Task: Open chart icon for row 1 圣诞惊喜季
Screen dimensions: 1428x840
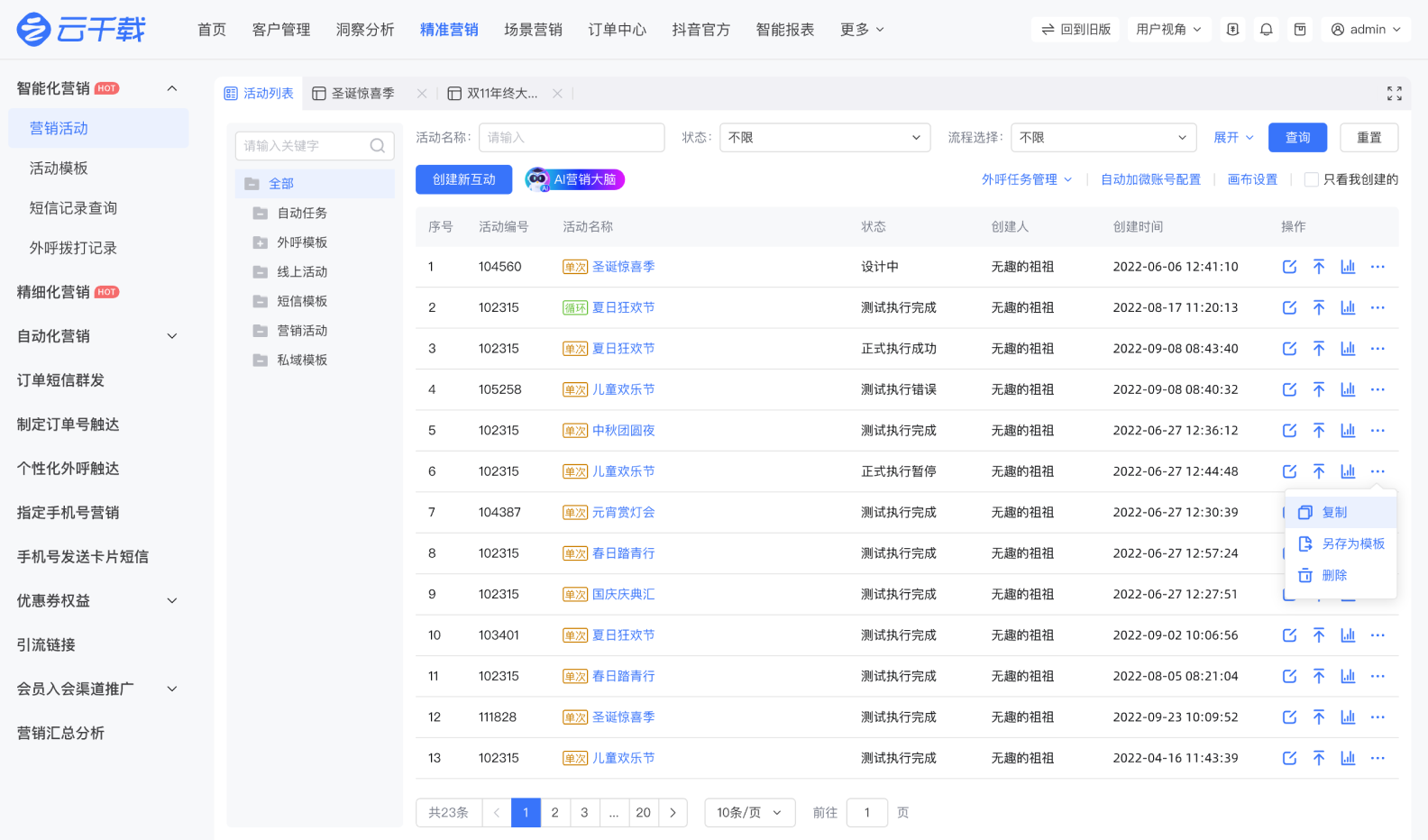Action: (1348, 267)
